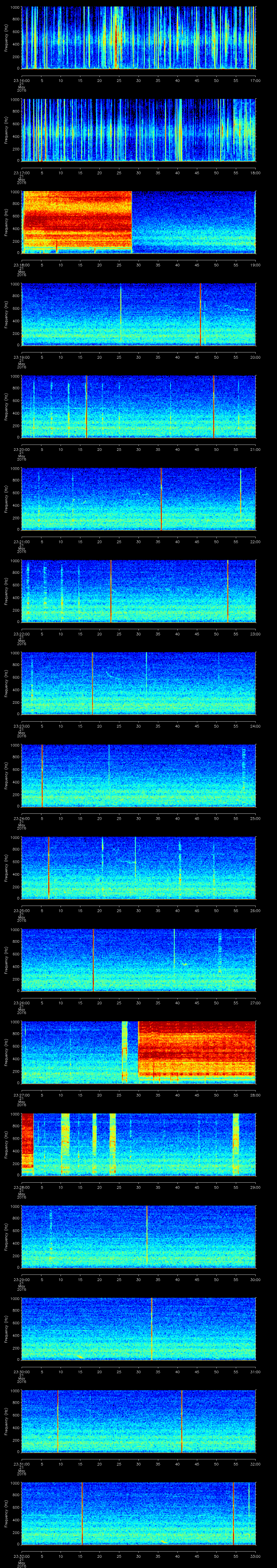Image resolution: width=277 pixels, height=1568 pixels.
Task: Click the 23:00 end time label
Action: pyautogui.click(x=255, y=634)
